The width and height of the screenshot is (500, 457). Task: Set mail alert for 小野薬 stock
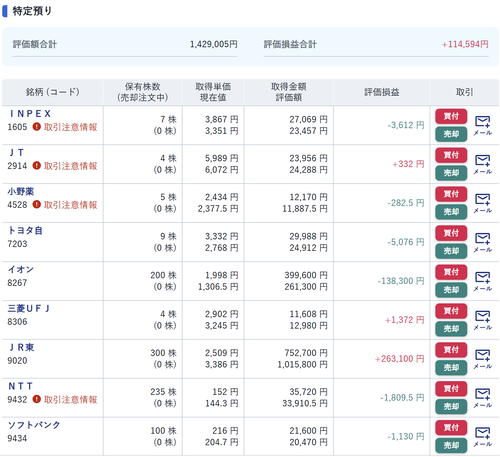483,203
